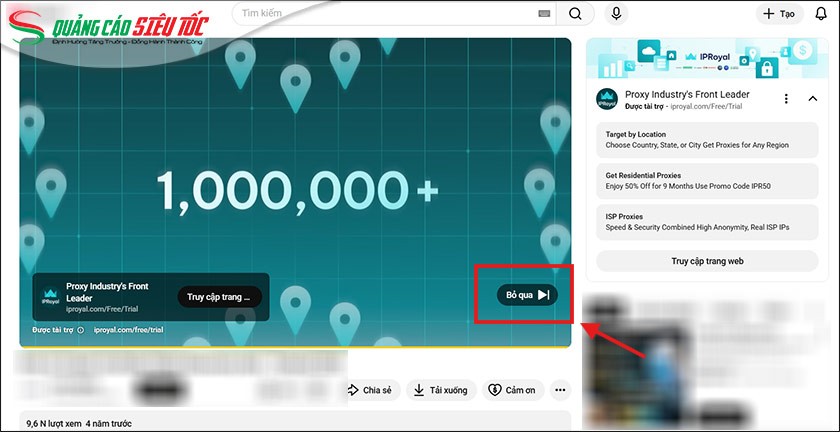Viewport: 840px width, 432px height.
Task: Collapse the sponsored ad panel with the chevron
Action: (812, 99)
